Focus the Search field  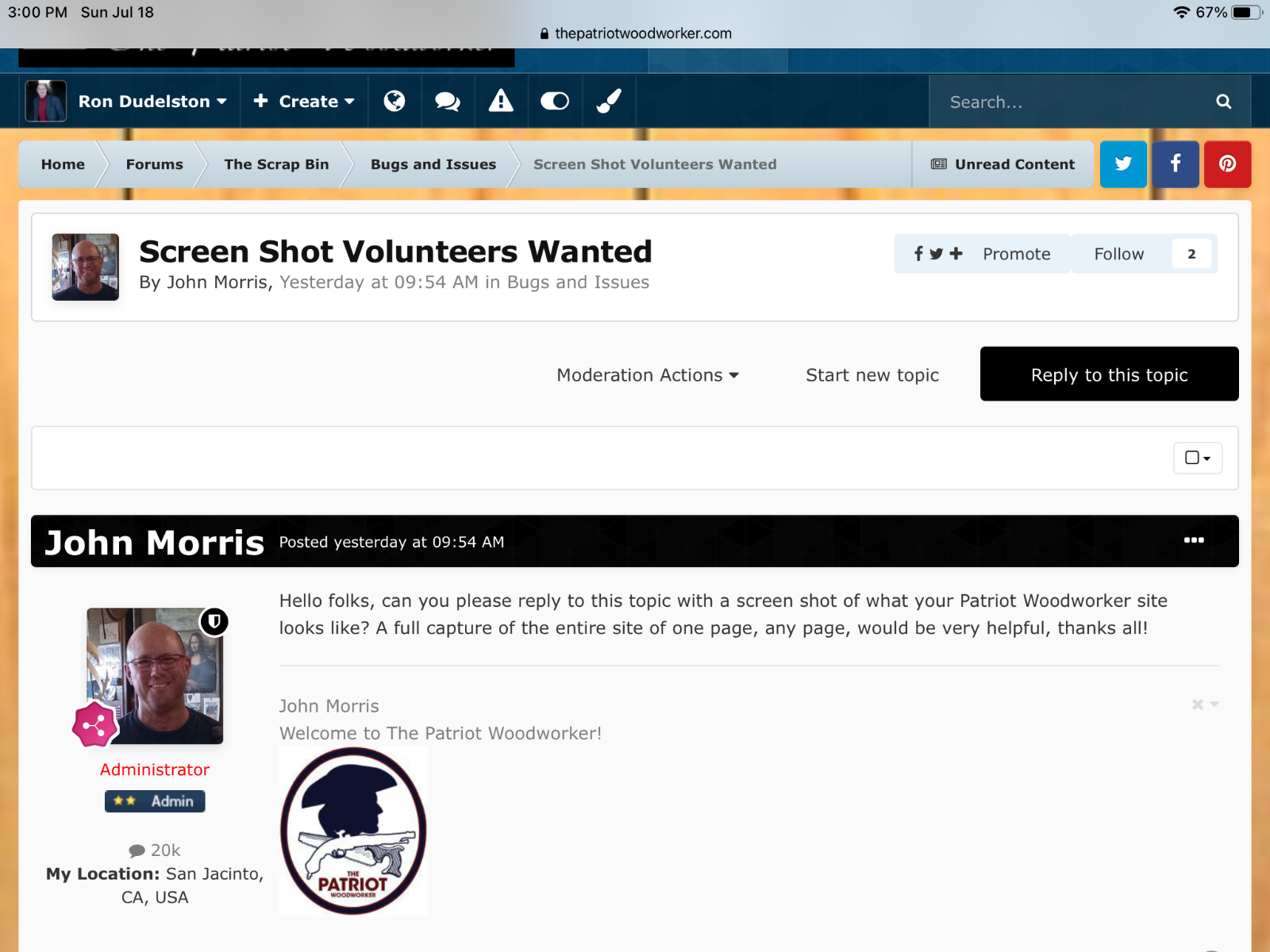[x=1072, y=102]
